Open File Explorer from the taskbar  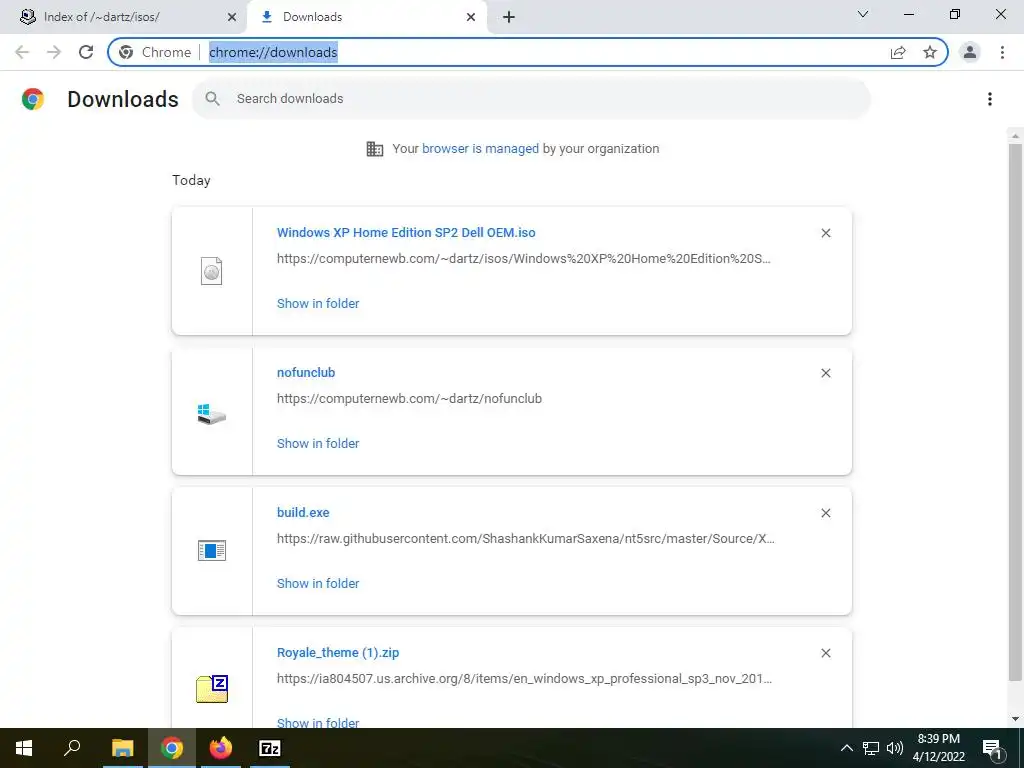point(122,748)
